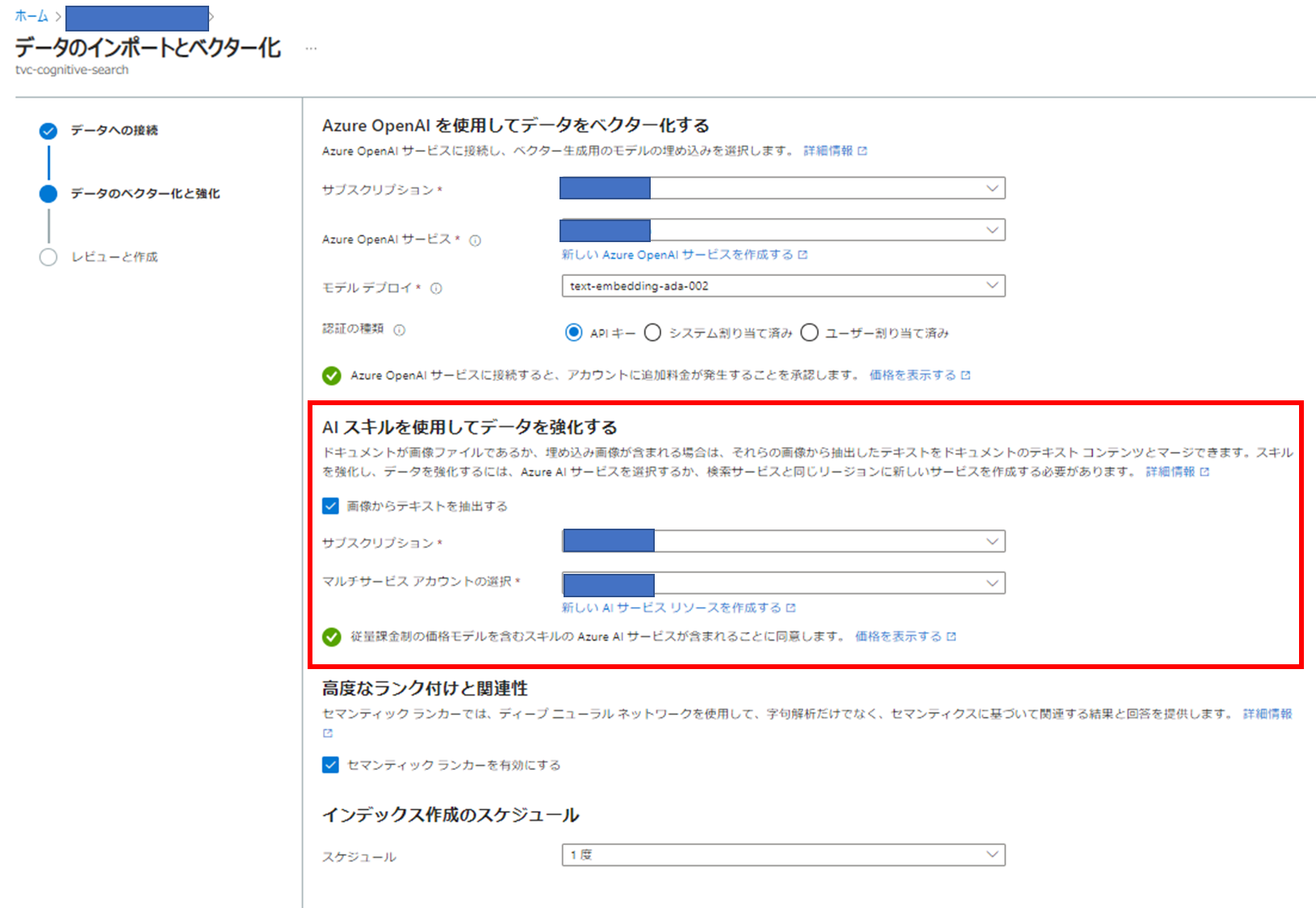Viewport: 1316px width, 908px height.
Task: Click 高度なランク付けと関連性 heading
Action: point(425,688)
